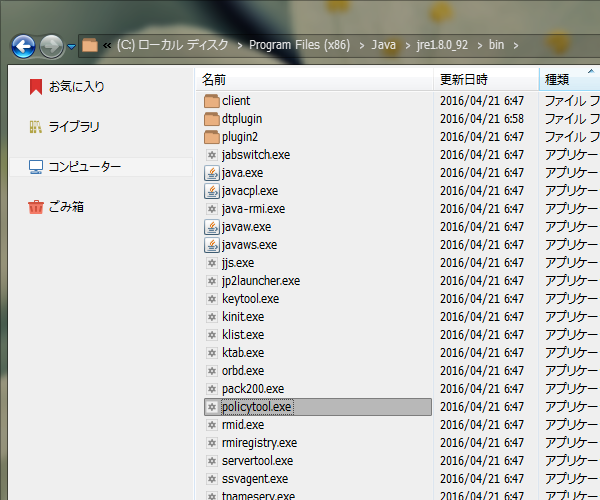Click the javaws.exe file name
The width and height of the screenshot is (600, 500).
click(249, 245)
